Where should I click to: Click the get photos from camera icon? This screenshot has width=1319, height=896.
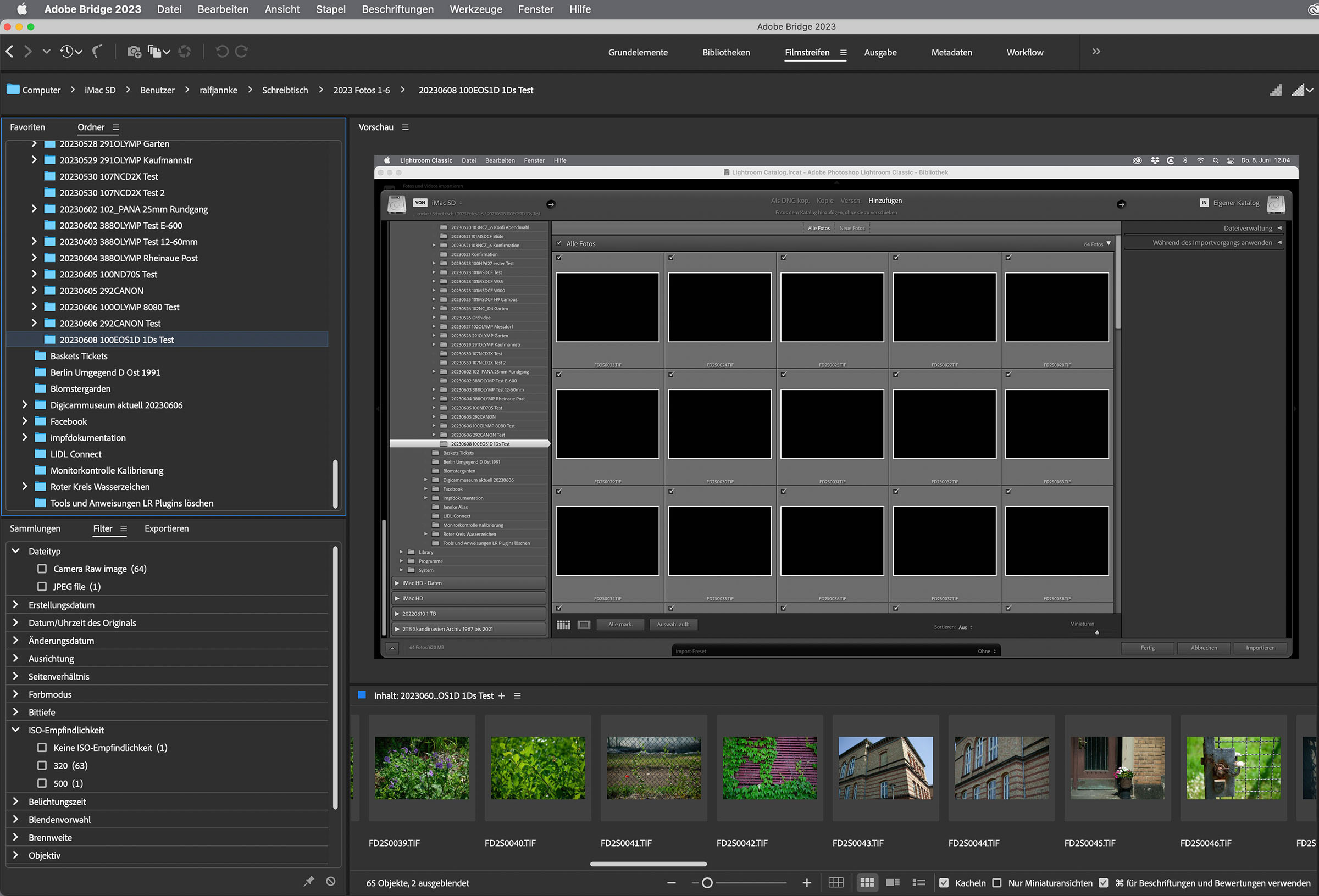click(x=134, y=52)
